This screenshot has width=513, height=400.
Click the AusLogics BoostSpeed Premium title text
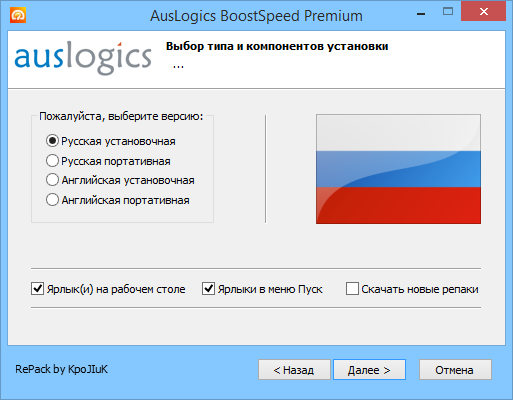pyautogui.click(x=256, y=16)
